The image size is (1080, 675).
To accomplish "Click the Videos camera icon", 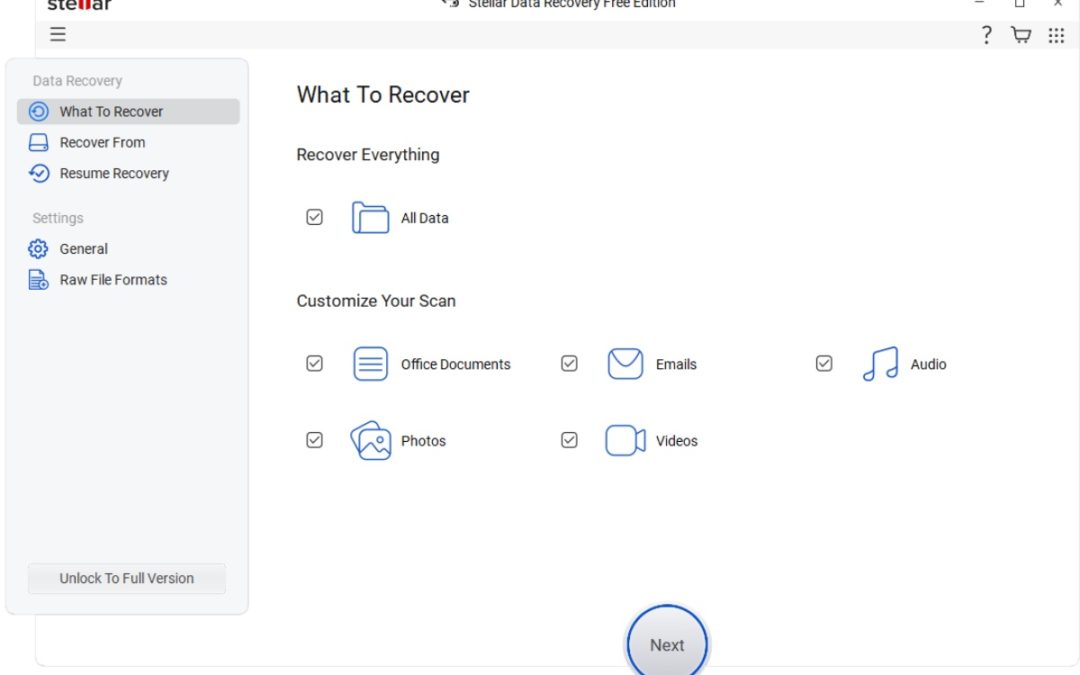I will point(625,441).
